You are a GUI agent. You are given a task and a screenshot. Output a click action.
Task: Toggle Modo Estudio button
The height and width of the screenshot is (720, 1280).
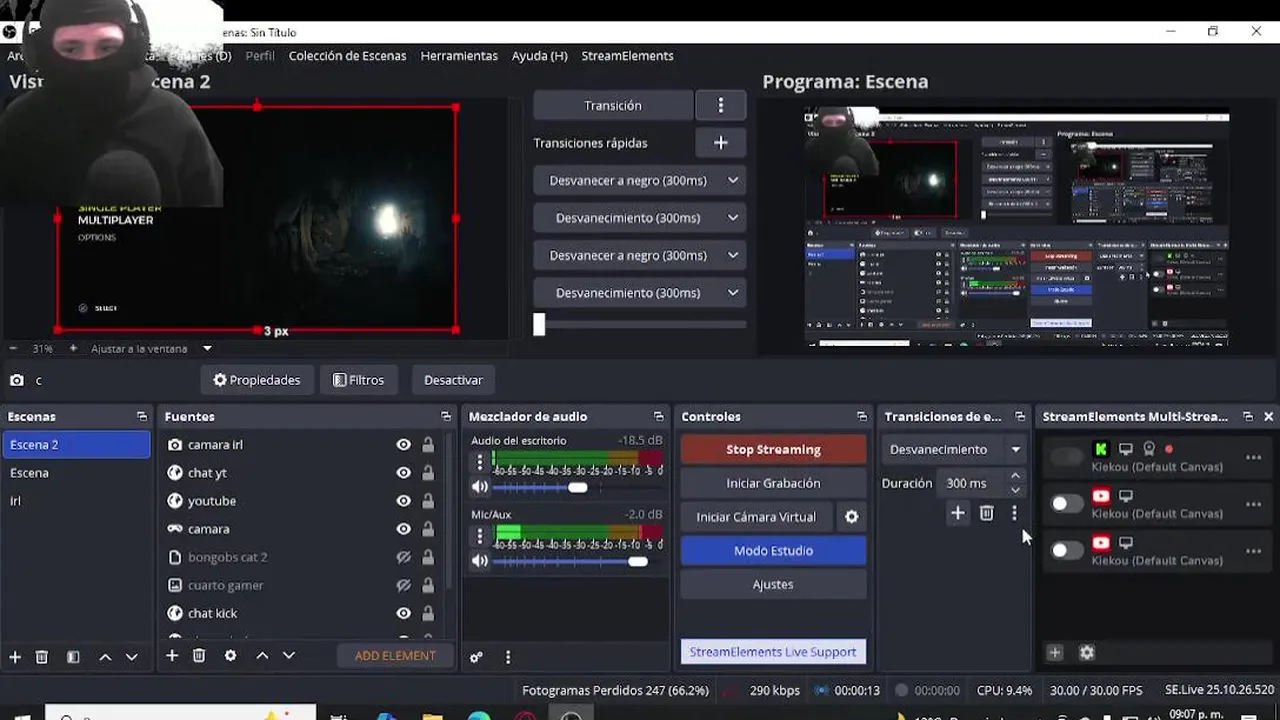coord(773,551)
